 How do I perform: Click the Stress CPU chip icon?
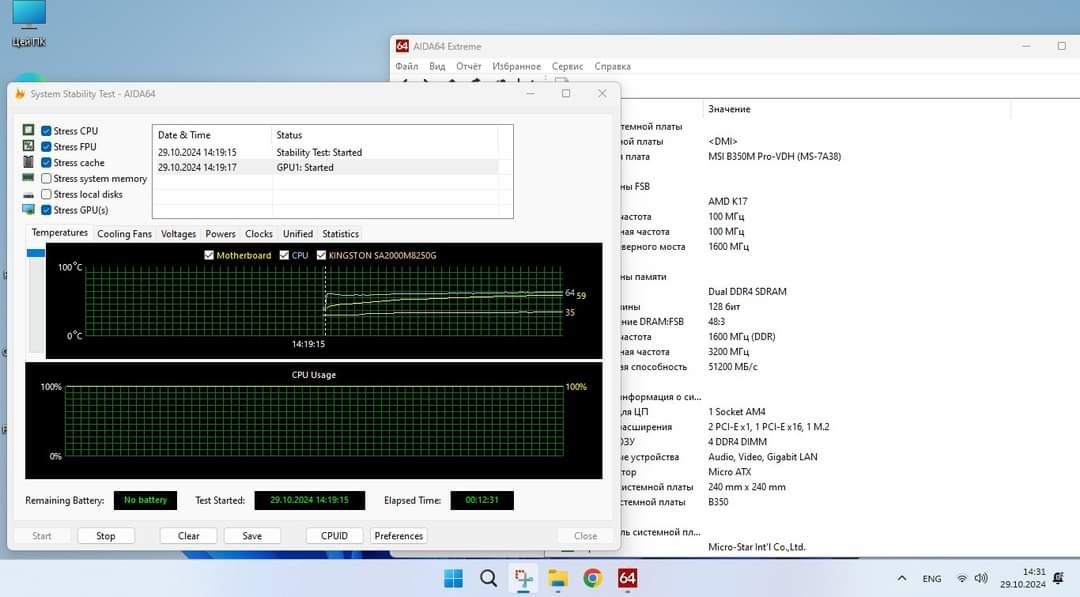click(x=28, y=130)
